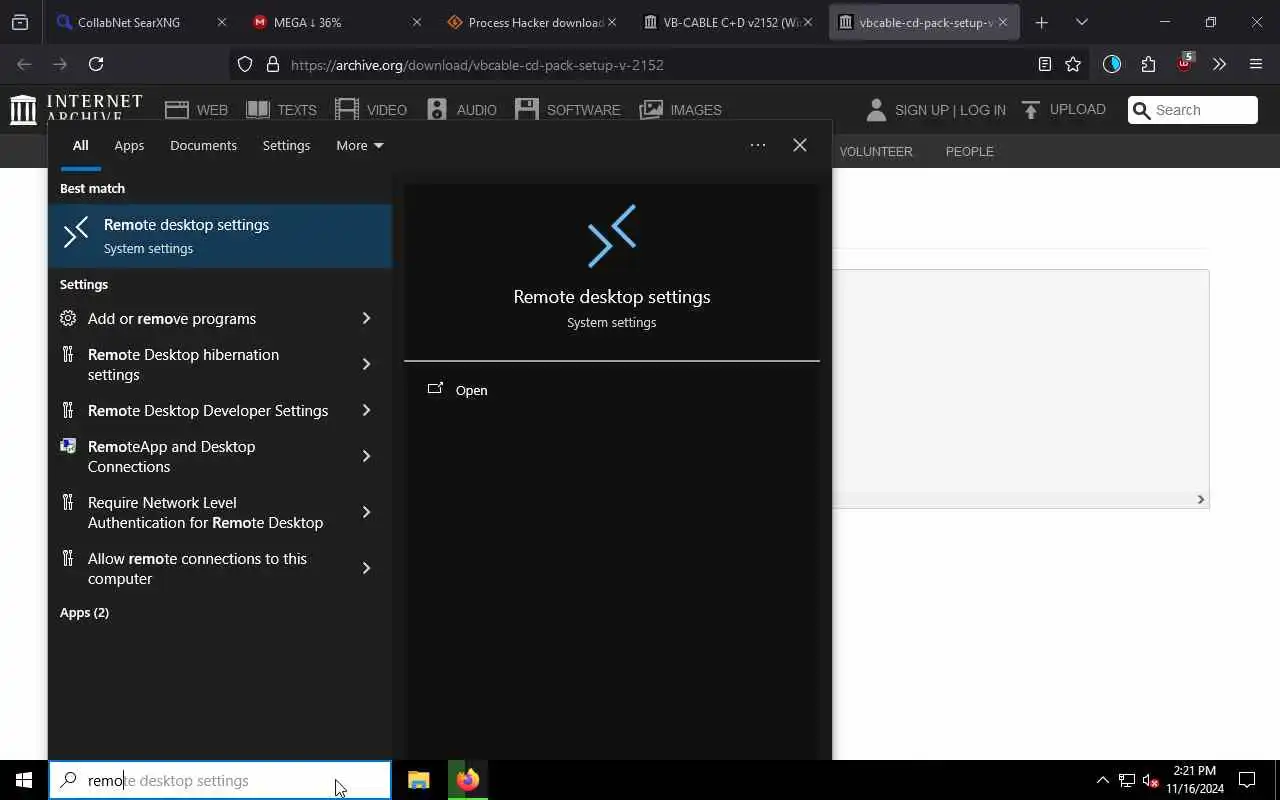
Task: Show hidden system tray icons
Action: [x=1103, y=780]
